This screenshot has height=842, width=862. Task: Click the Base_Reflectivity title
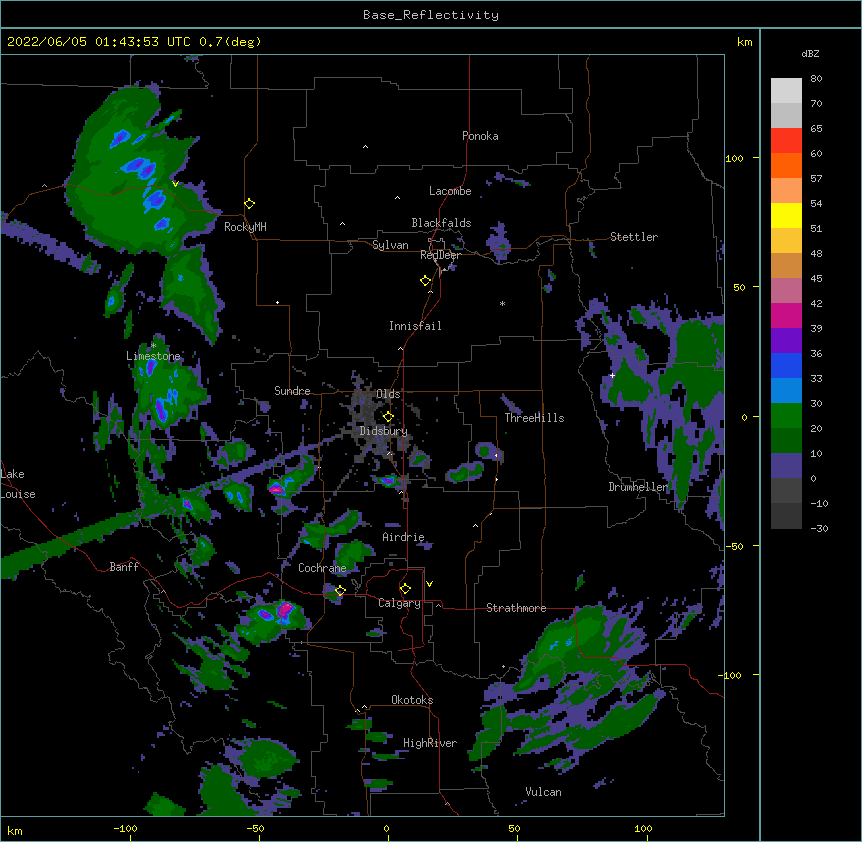(431, 15)
